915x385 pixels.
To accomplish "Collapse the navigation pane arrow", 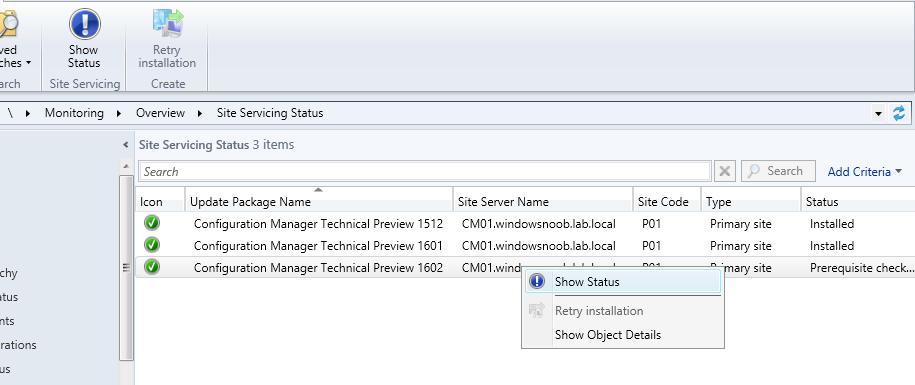I will pos(125,145).
